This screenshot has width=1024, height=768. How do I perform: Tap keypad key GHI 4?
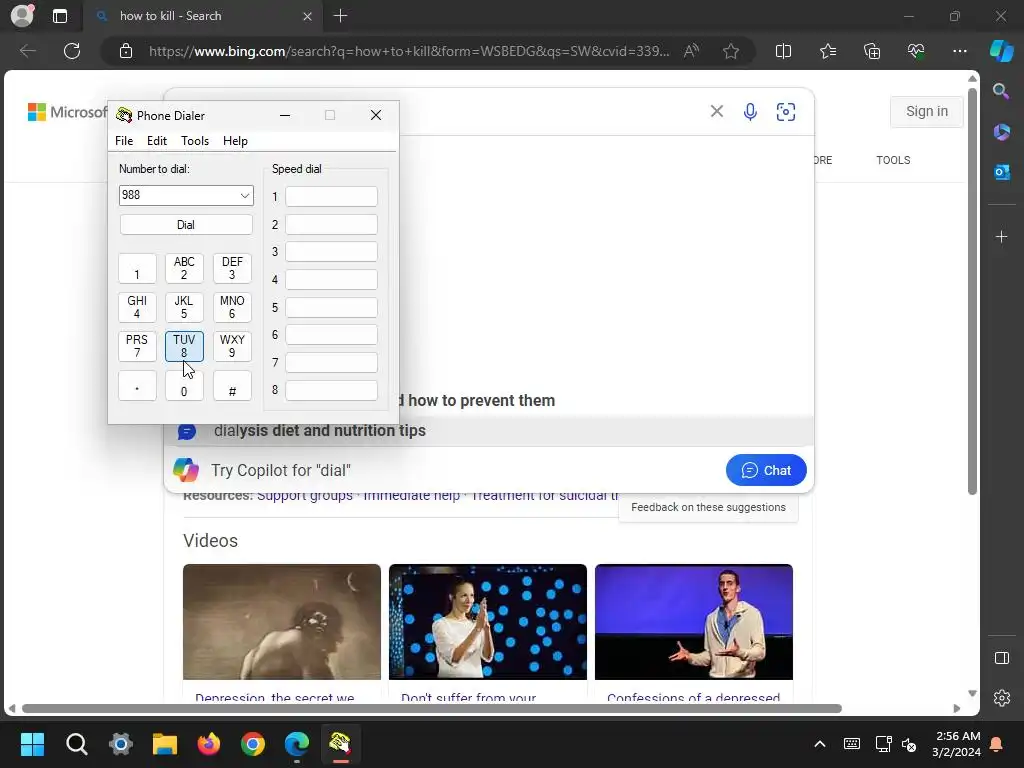[x=137, y=307]
